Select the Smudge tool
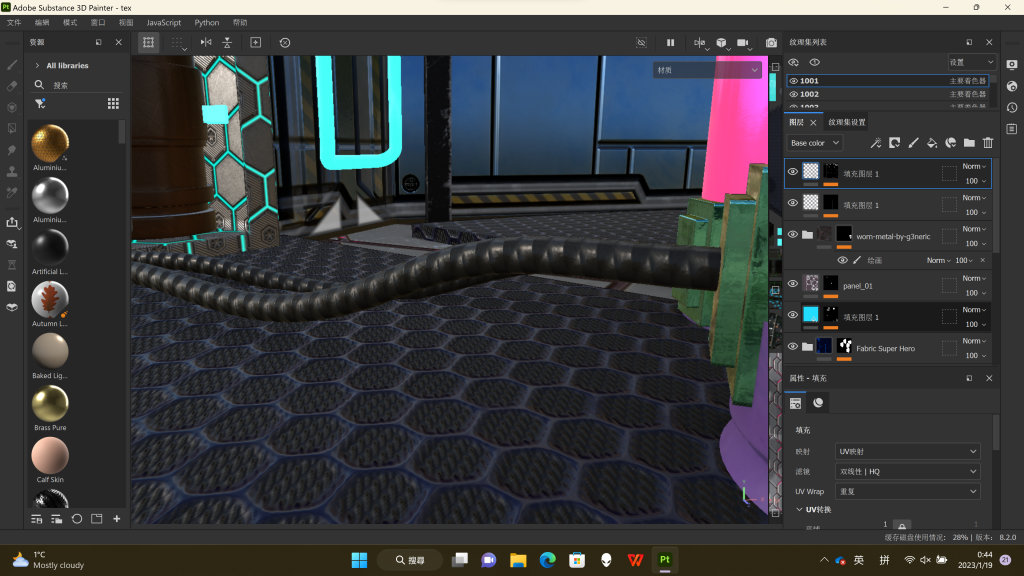 coord(12,150)
